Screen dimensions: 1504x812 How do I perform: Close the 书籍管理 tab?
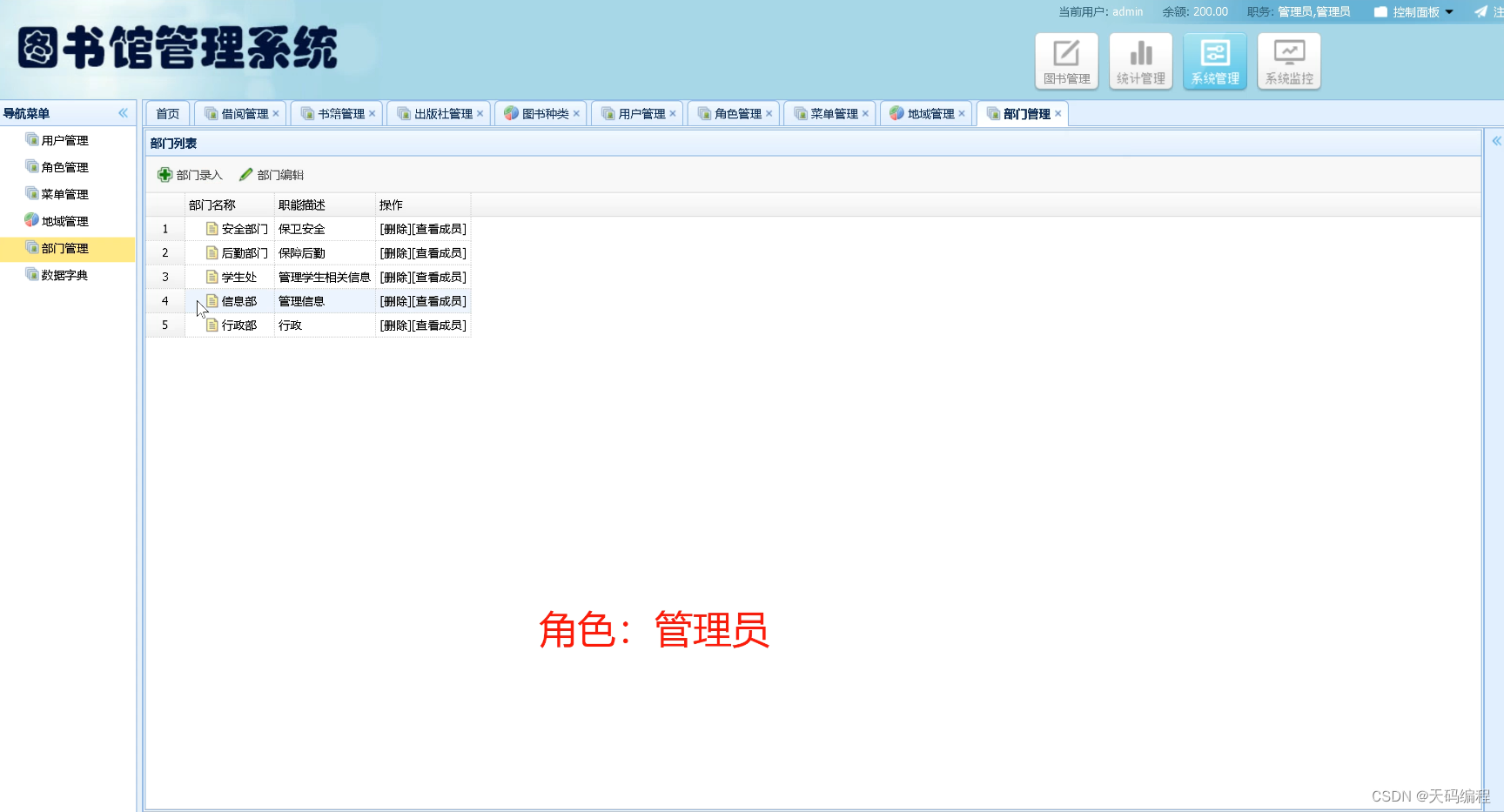click(372, 113)
